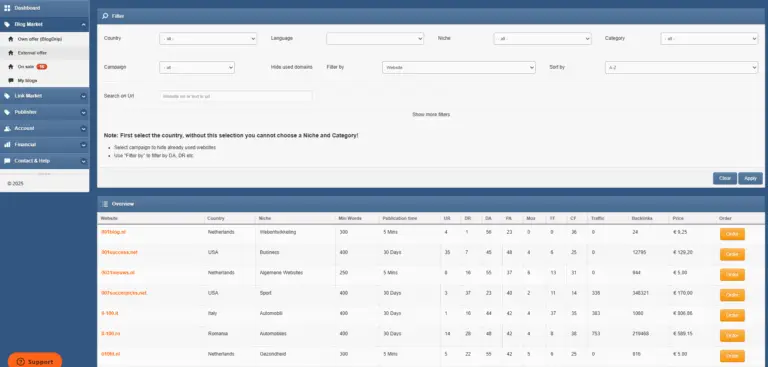
Task: Click the Publisher tag icon
Action: [7, 112]
